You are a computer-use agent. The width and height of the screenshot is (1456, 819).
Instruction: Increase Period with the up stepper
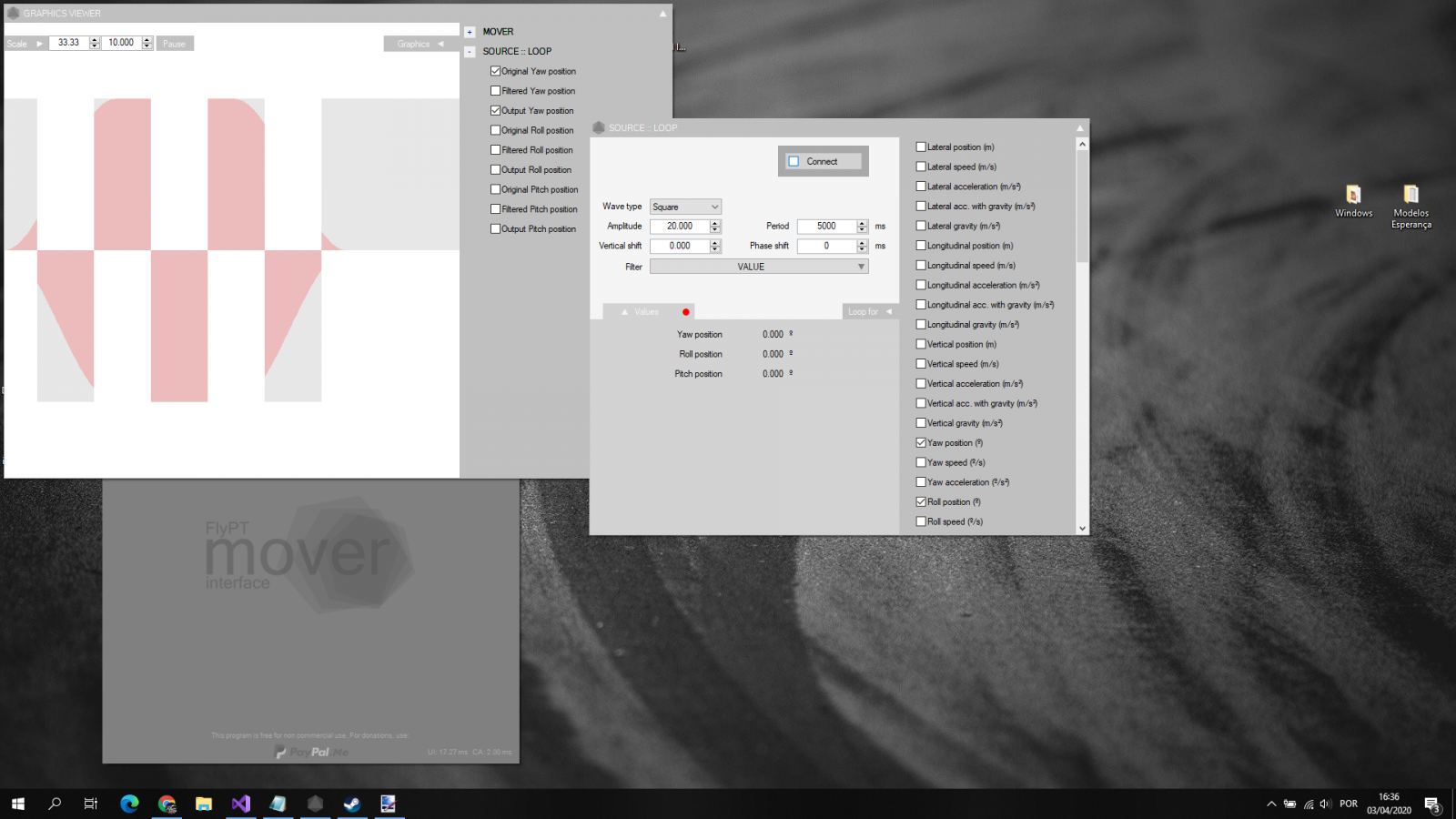(x=863, y=223)
